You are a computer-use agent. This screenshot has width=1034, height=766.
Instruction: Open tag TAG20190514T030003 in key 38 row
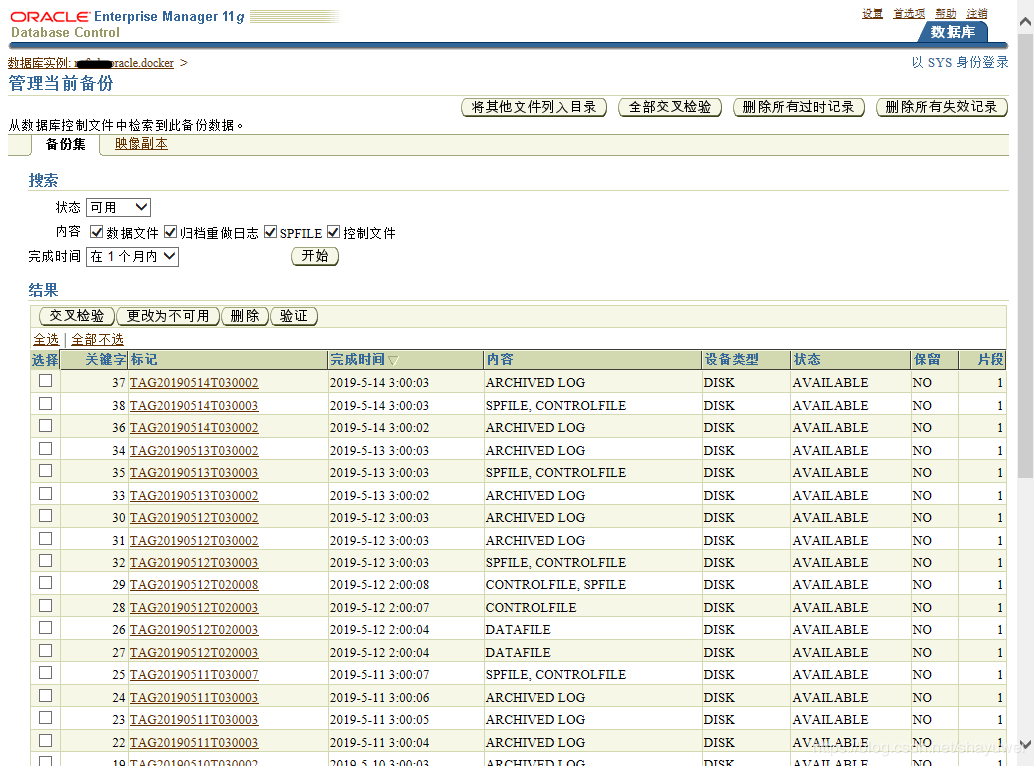(194, 405)
